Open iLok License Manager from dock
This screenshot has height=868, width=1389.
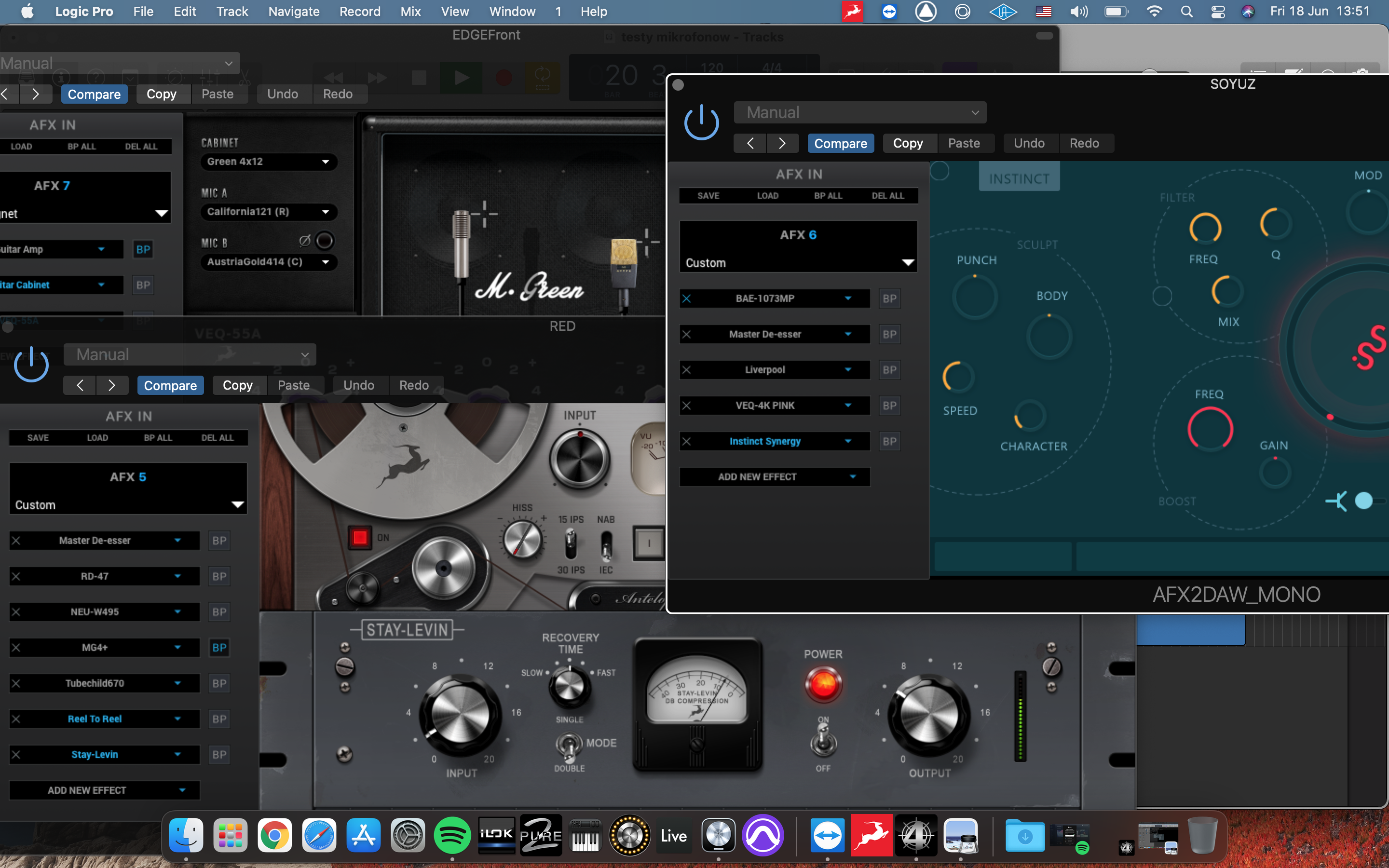tap(496, 835)
